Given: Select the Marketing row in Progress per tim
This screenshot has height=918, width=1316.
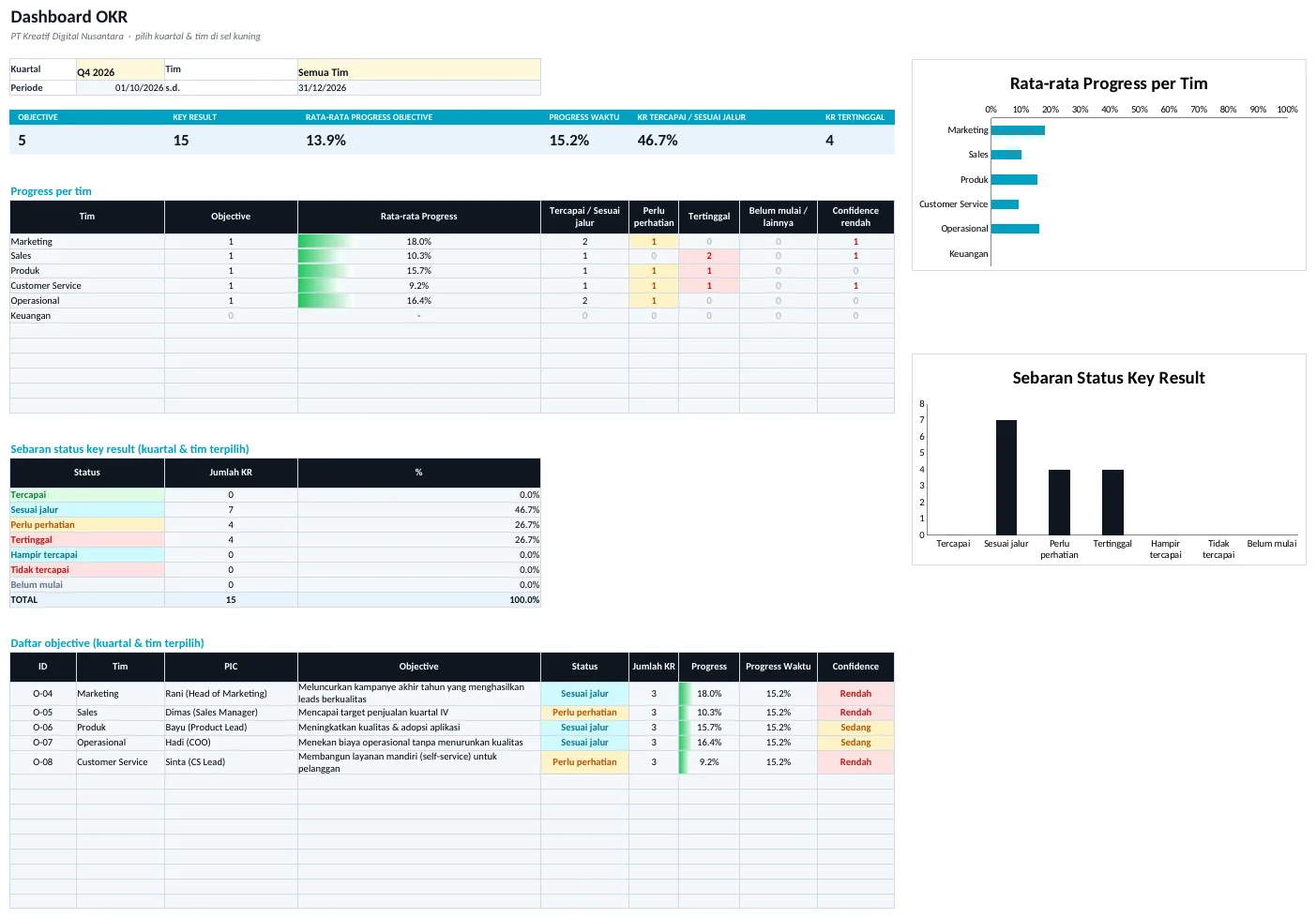Looking at the screenshot, I should point(451,242).
